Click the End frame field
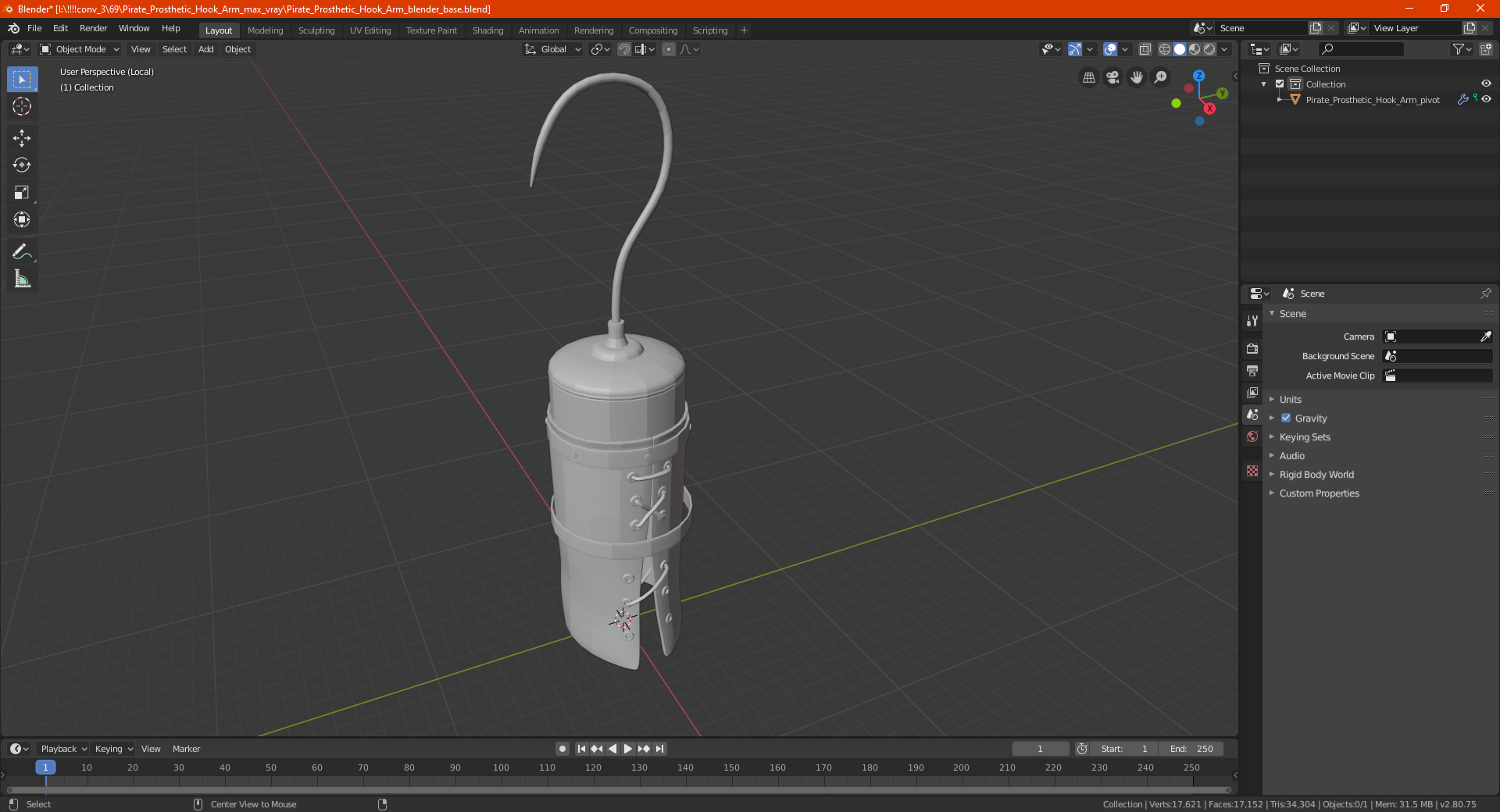1500x812 pixels. [1191, 749]
